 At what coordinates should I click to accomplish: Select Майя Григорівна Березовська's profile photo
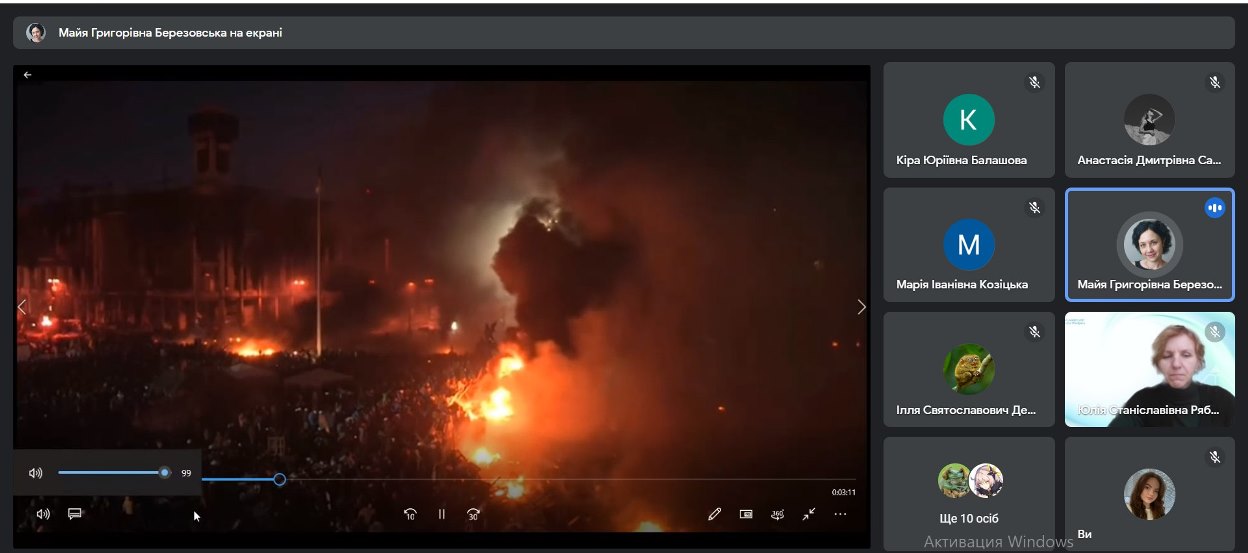[x=1149, y=245]
